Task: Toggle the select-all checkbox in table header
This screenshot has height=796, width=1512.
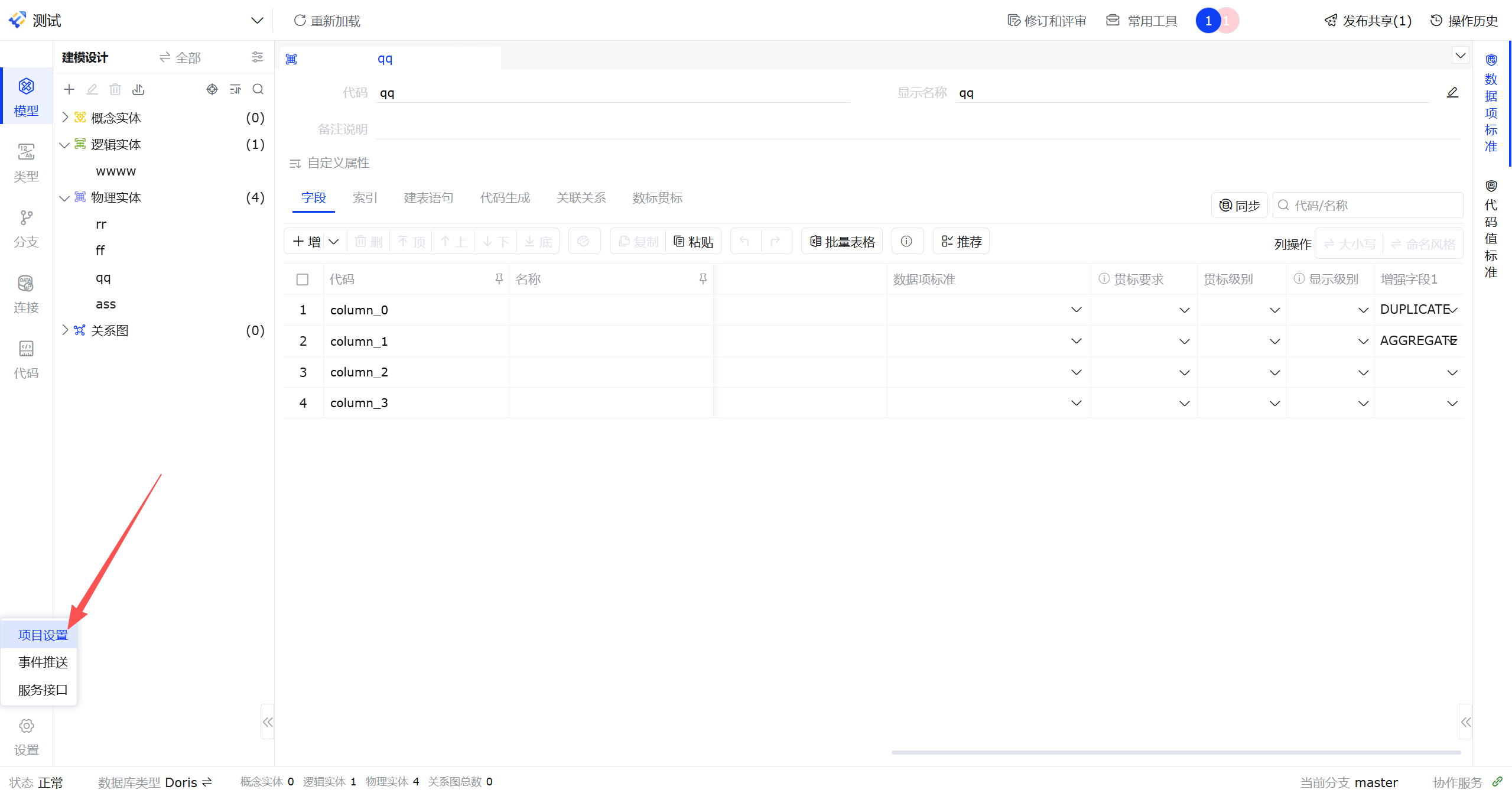Action: [303, 280]
